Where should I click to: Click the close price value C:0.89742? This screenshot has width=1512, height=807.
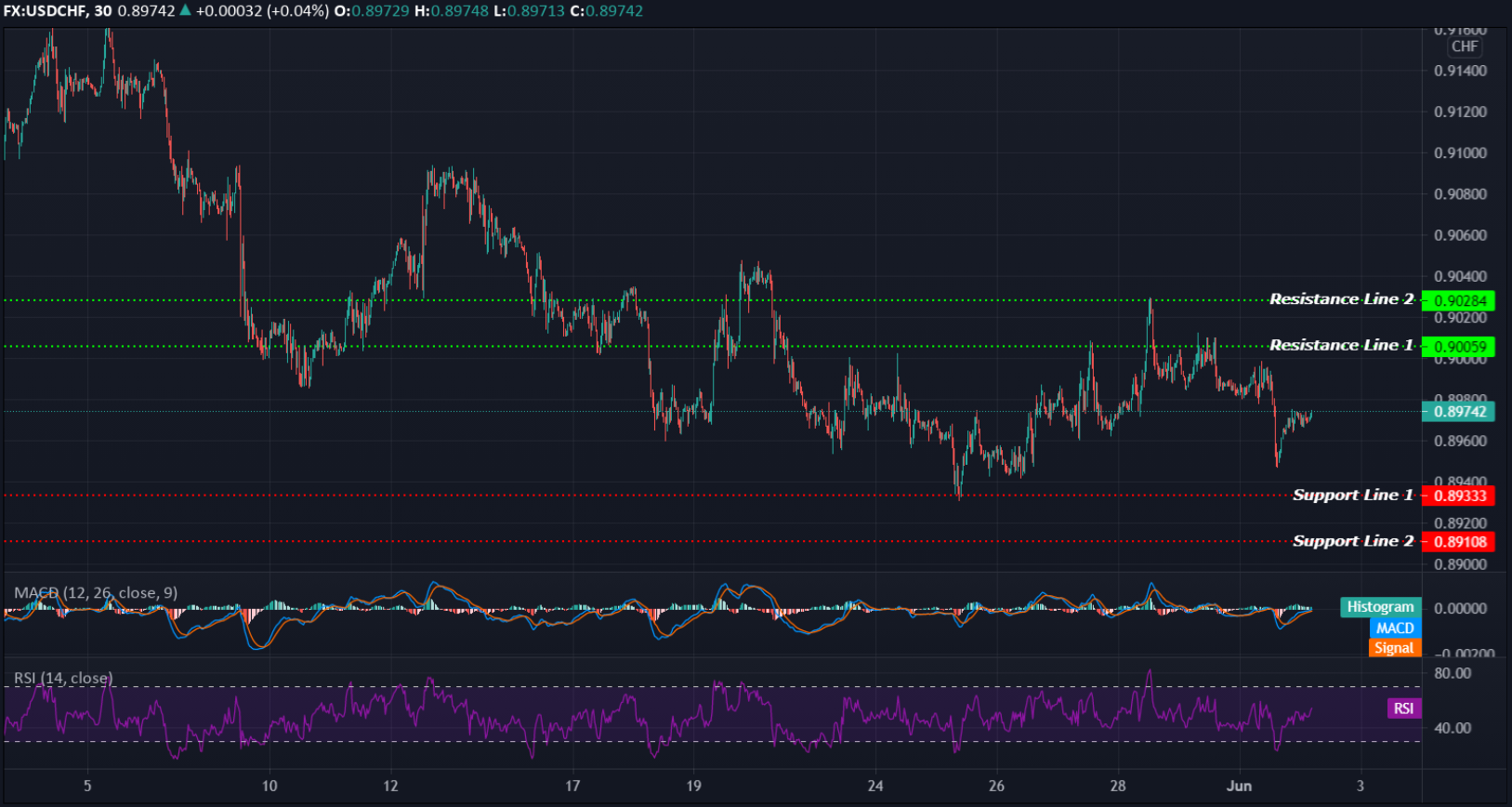[x=606, y=11]
